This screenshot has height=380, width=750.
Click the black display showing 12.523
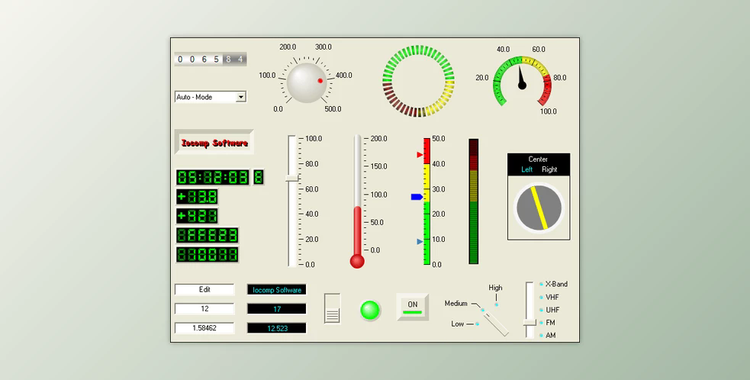tap(276, 328)
